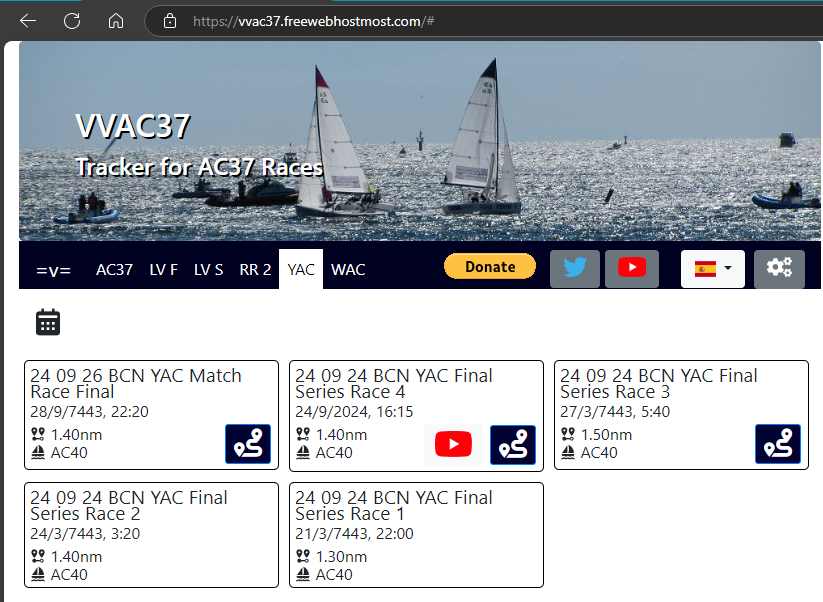The image size is (823, 602).
Task: Open the Twitter link button
Action: point(575,268)
